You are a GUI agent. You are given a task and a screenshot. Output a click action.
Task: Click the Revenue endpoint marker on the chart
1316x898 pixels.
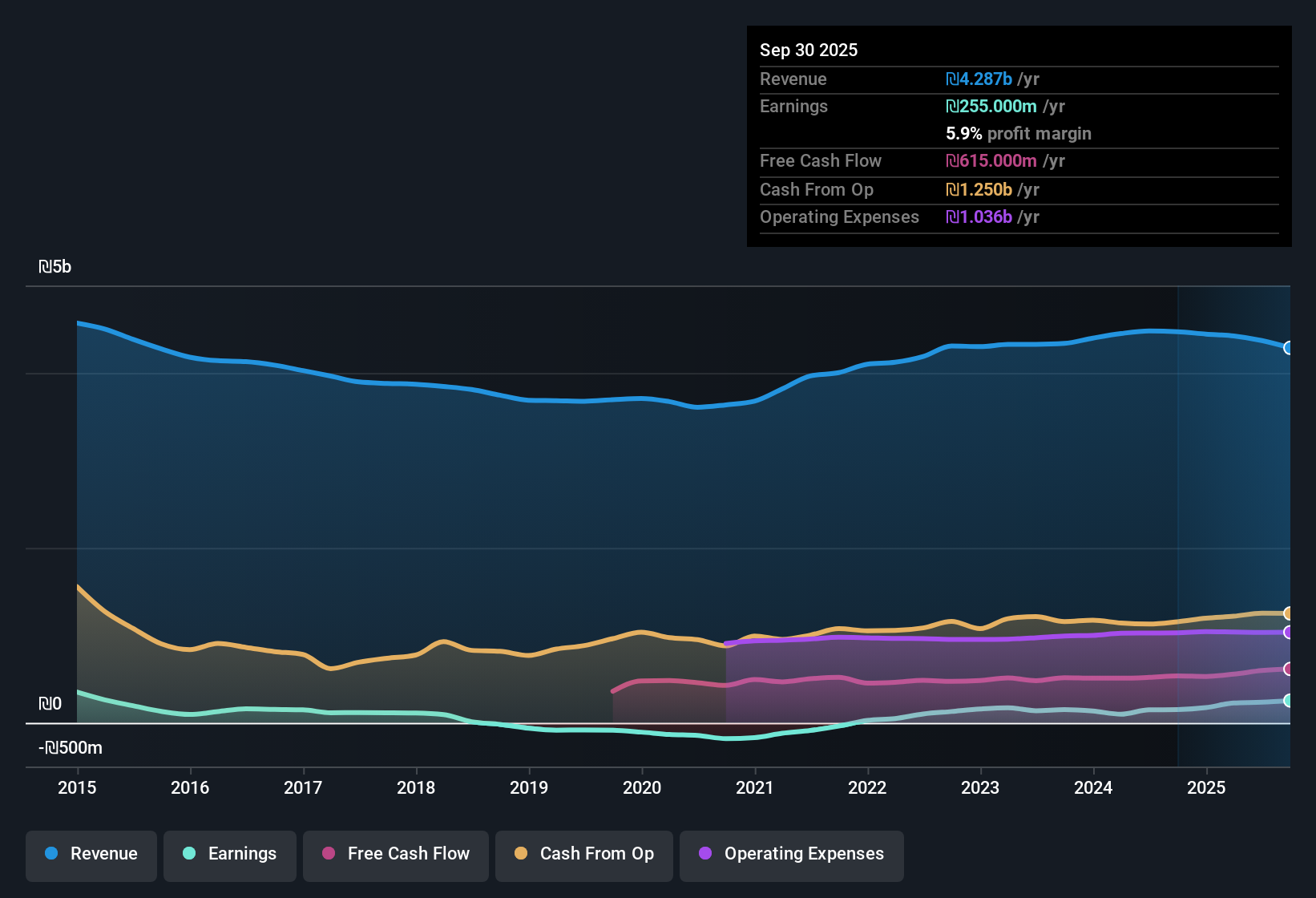coord(1289,348)
